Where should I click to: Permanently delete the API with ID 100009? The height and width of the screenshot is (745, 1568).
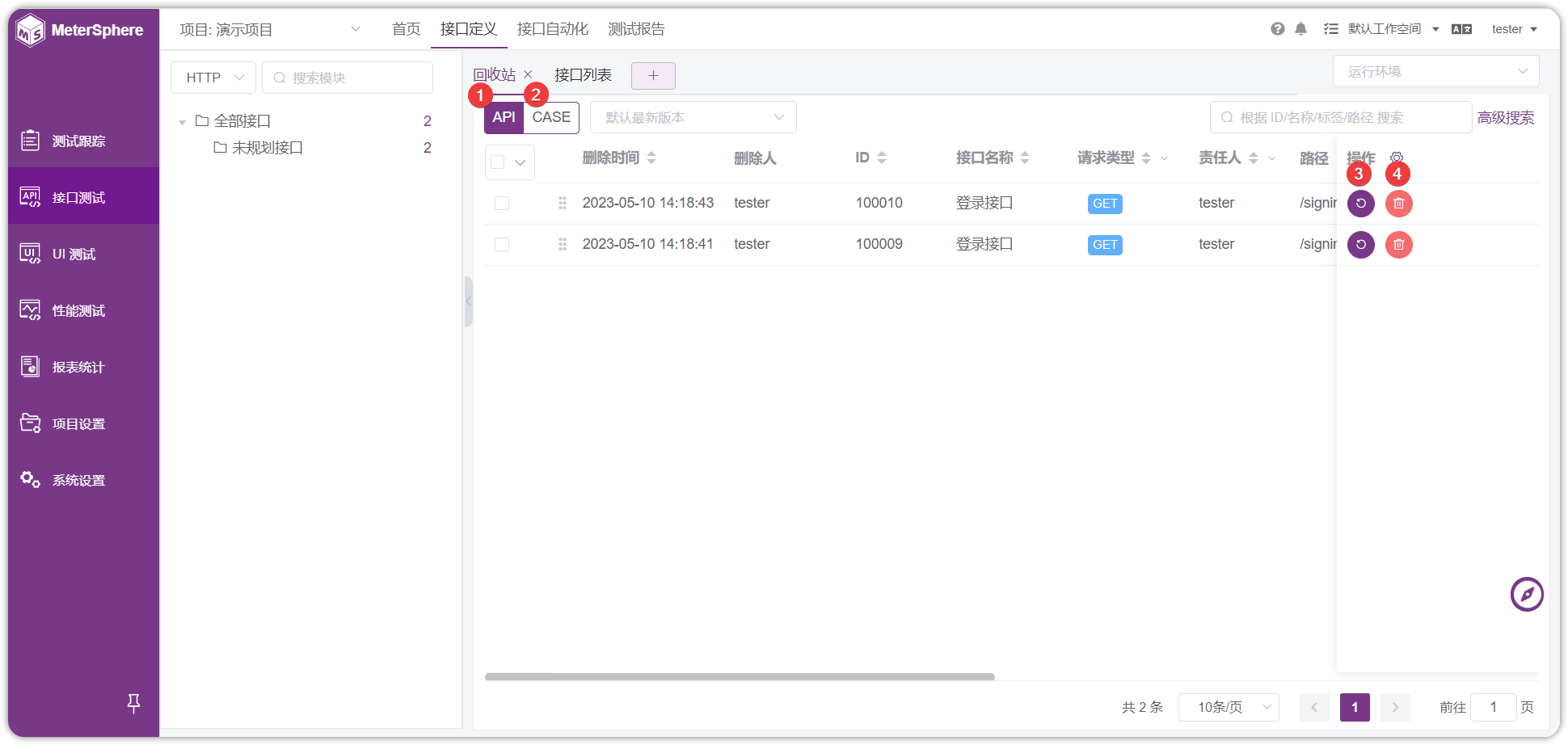click(1399, 245)
